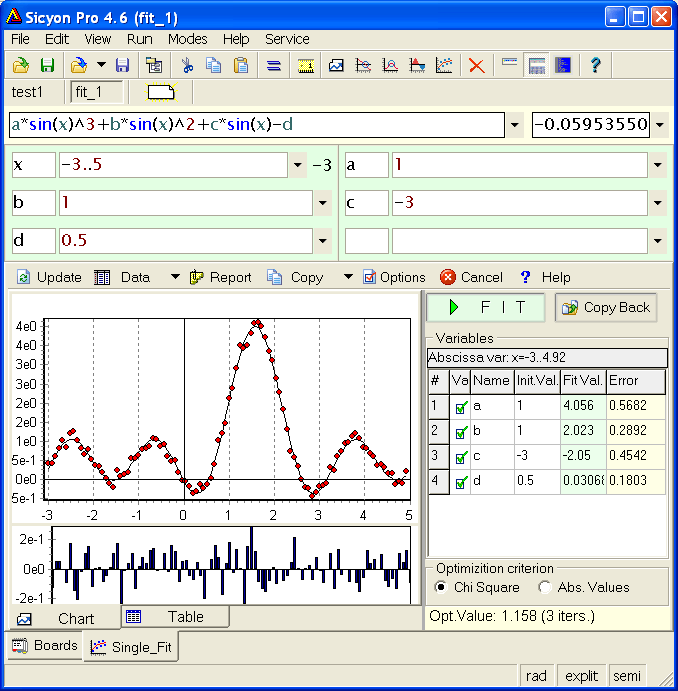Click the new blank board tab icon
678x691 pixels.
(161, 93)
